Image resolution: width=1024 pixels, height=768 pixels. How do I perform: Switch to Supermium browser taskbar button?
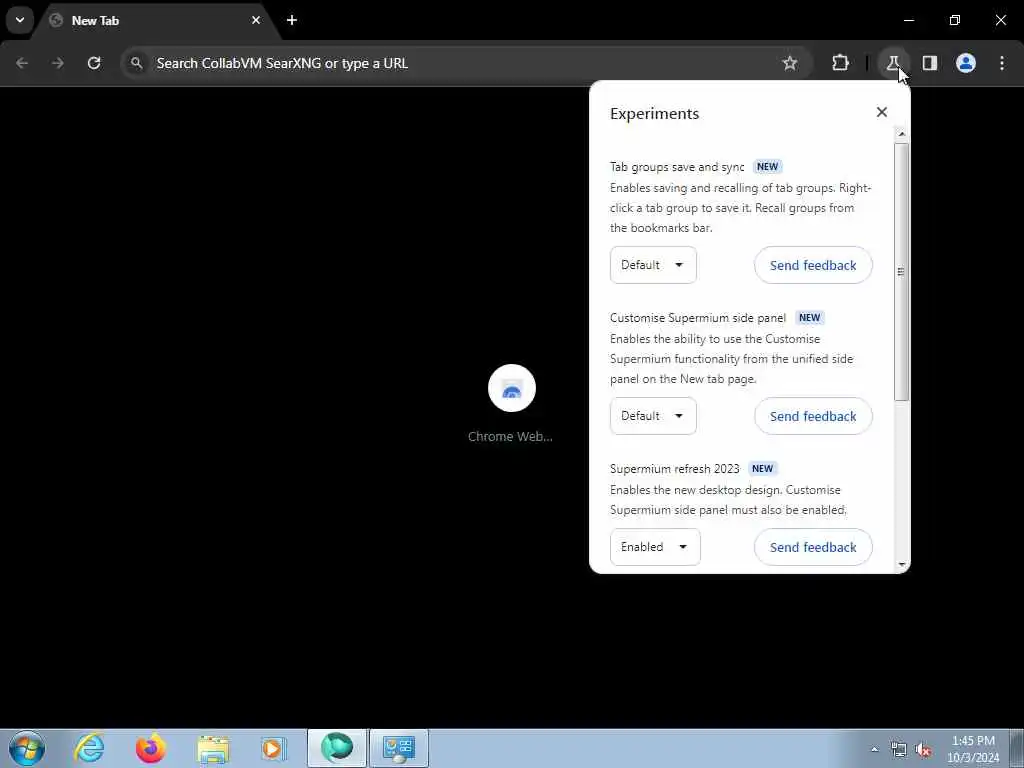[x=337, y=748]
